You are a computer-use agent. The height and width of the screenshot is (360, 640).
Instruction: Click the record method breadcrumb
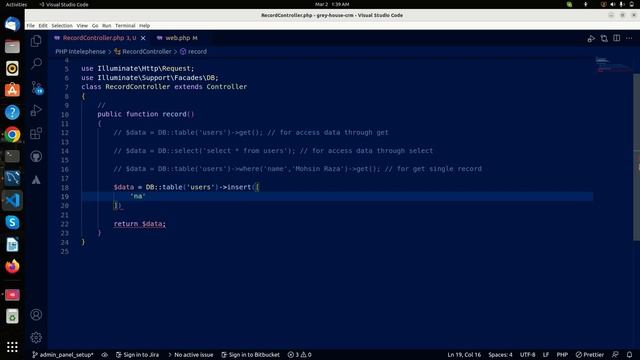click(193, 51)
